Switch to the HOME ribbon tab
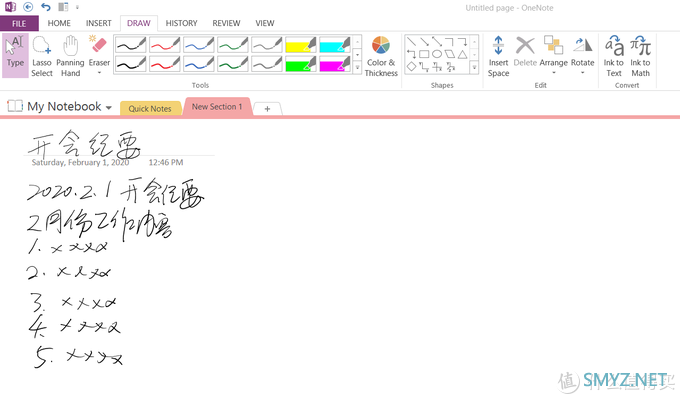 click(59, 23)
